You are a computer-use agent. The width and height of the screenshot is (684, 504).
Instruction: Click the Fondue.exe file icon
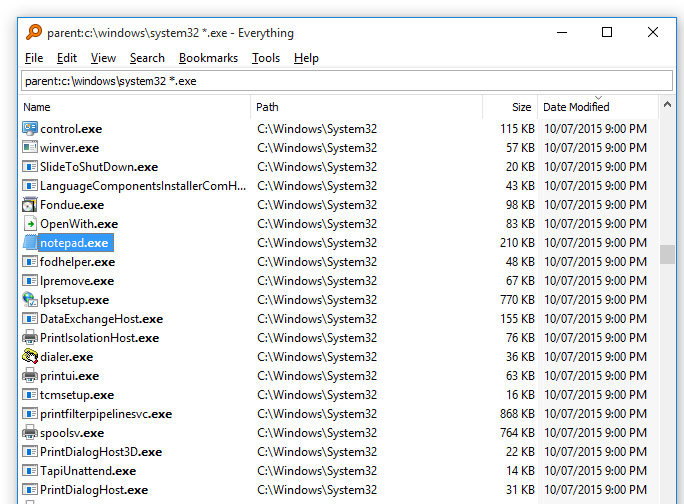pyautogui.click(x=30, y=205)
